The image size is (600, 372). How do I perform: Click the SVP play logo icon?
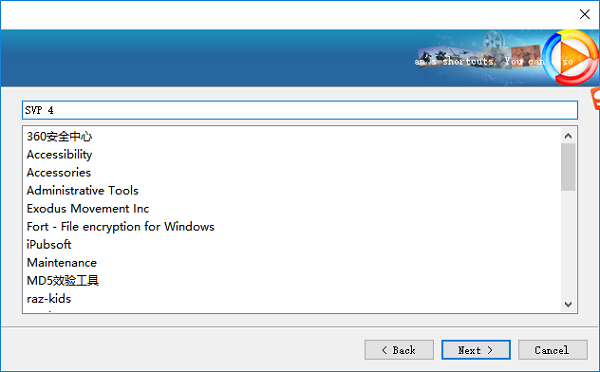pyautogui.click(x=570, y=57)
